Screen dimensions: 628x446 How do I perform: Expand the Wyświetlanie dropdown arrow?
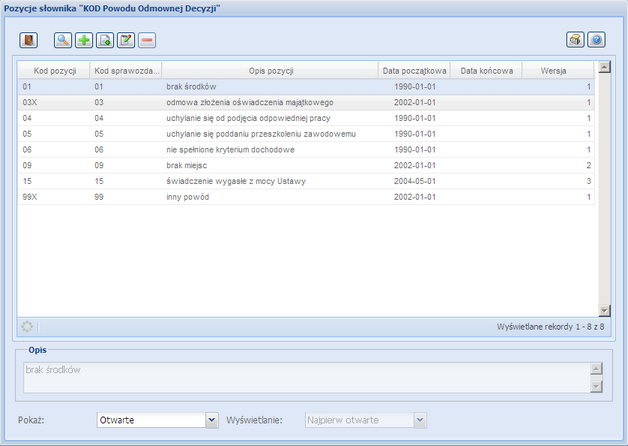click(x=420, y=420)
